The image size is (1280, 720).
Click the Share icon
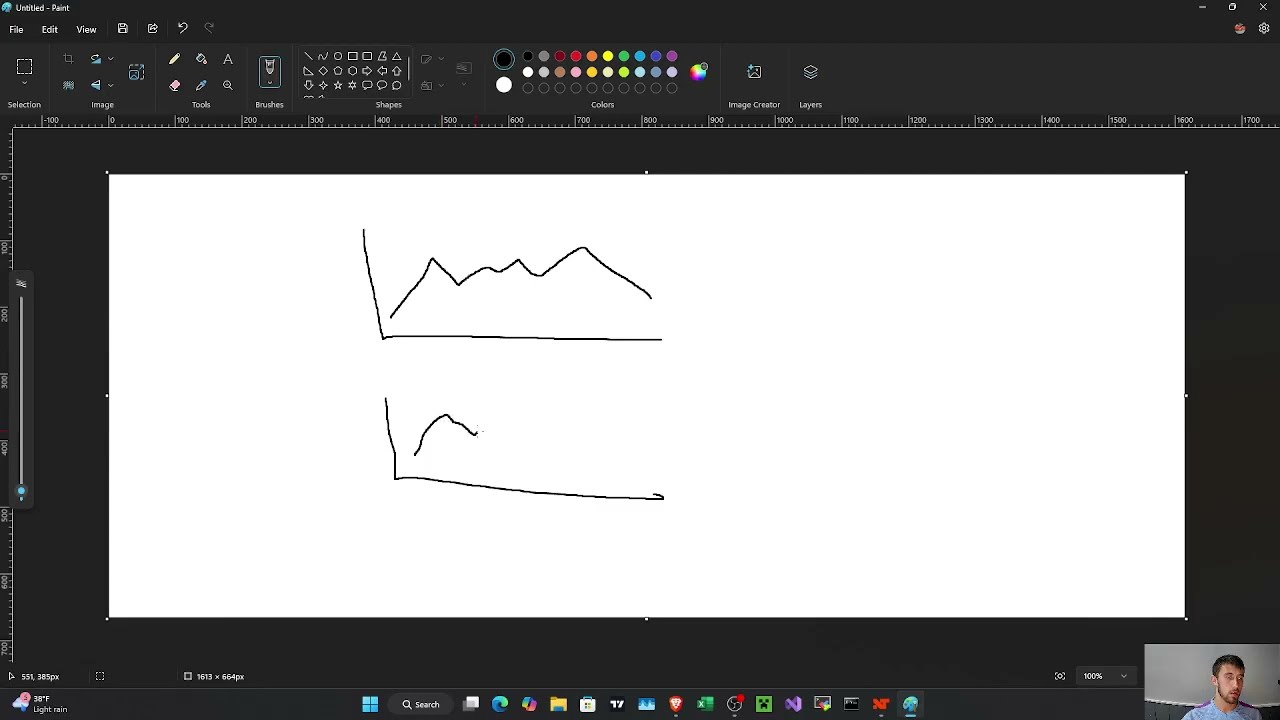(152, 29)
